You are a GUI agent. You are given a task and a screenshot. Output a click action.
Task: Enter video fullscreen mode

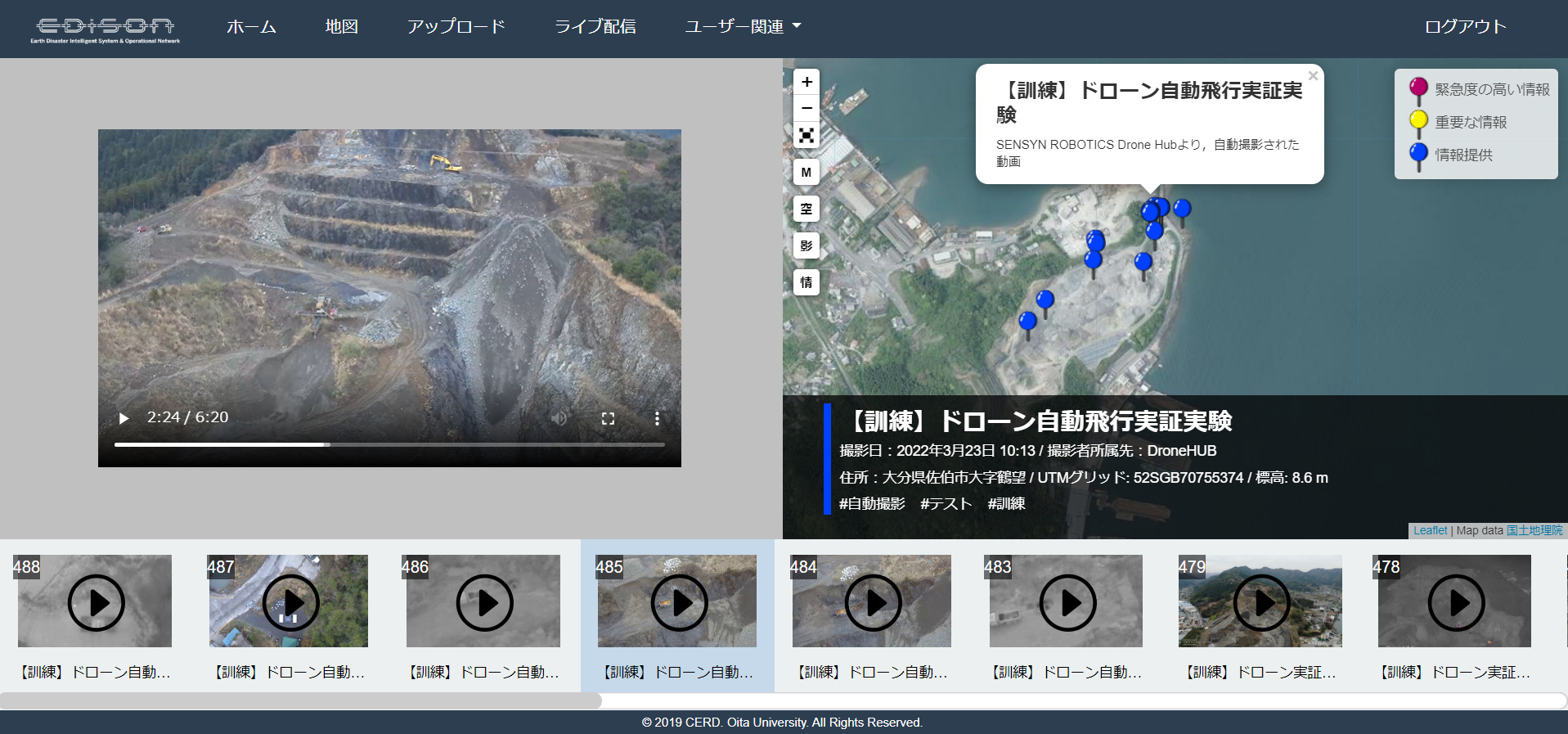[x=608, y=418]
